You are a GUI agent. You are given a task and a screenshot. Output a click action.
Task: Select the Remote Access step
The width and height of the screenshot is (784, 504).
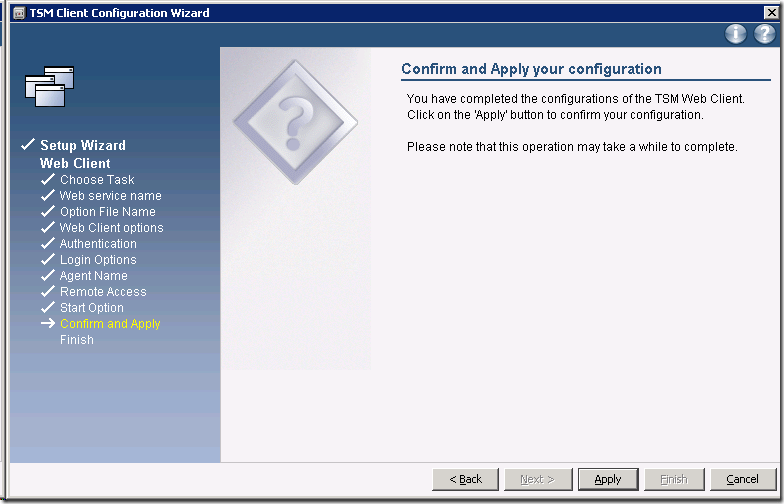tap(103, 292)
